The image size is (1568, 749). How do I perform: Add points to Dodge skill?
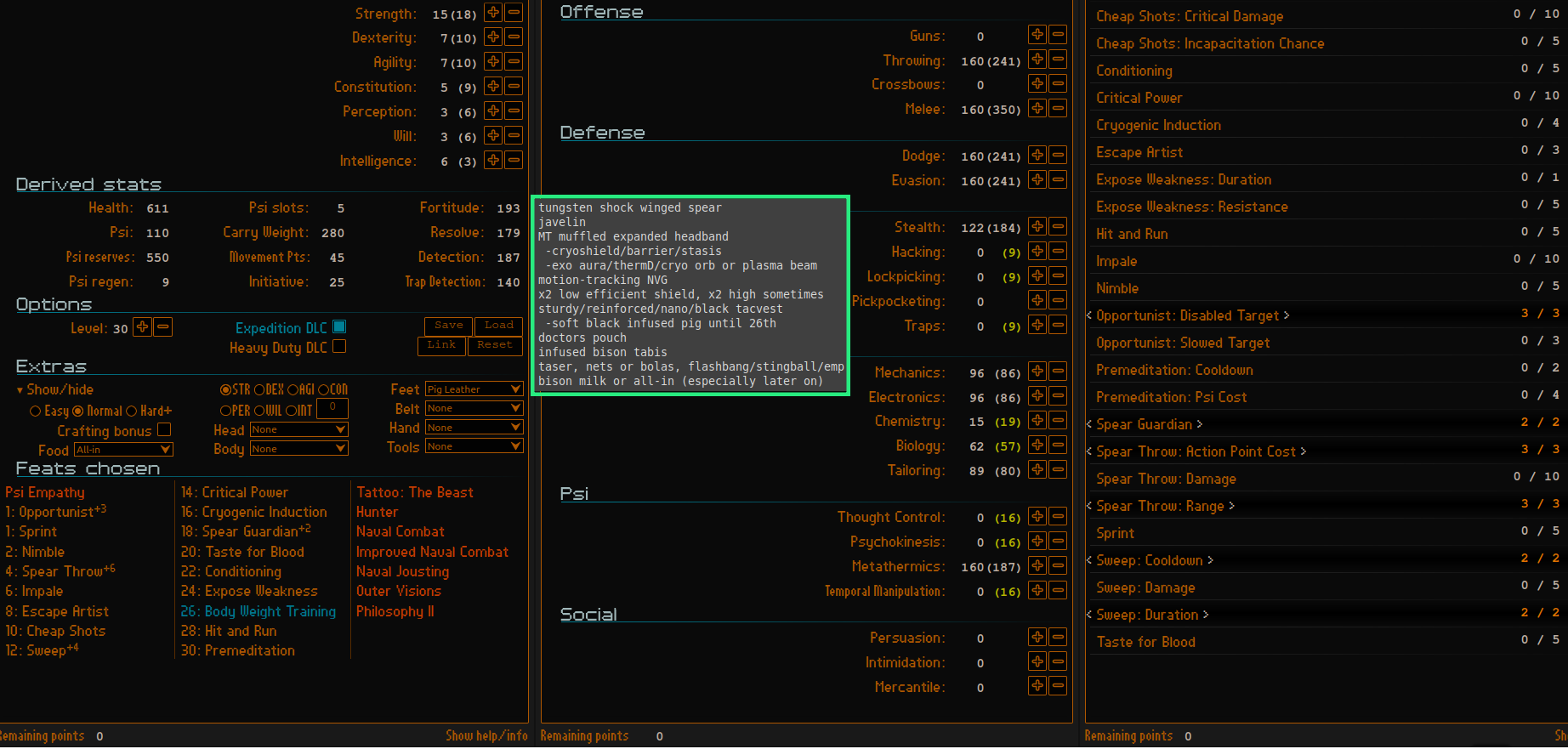tap(1037, 156)
